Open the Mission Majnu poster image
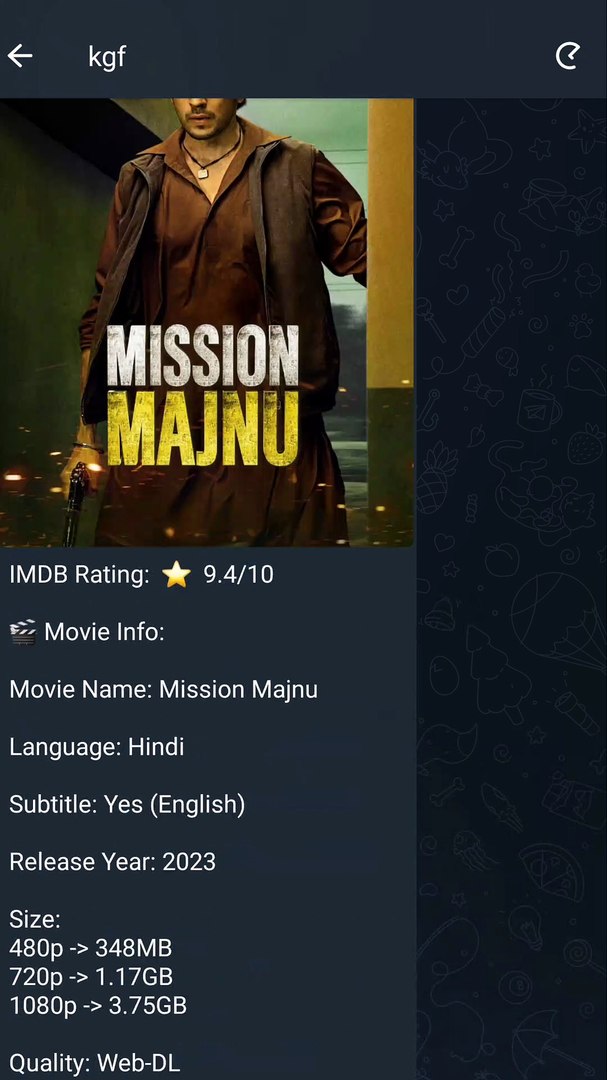The height and width of the screenshot is (1080, 607). pos(207,322)
